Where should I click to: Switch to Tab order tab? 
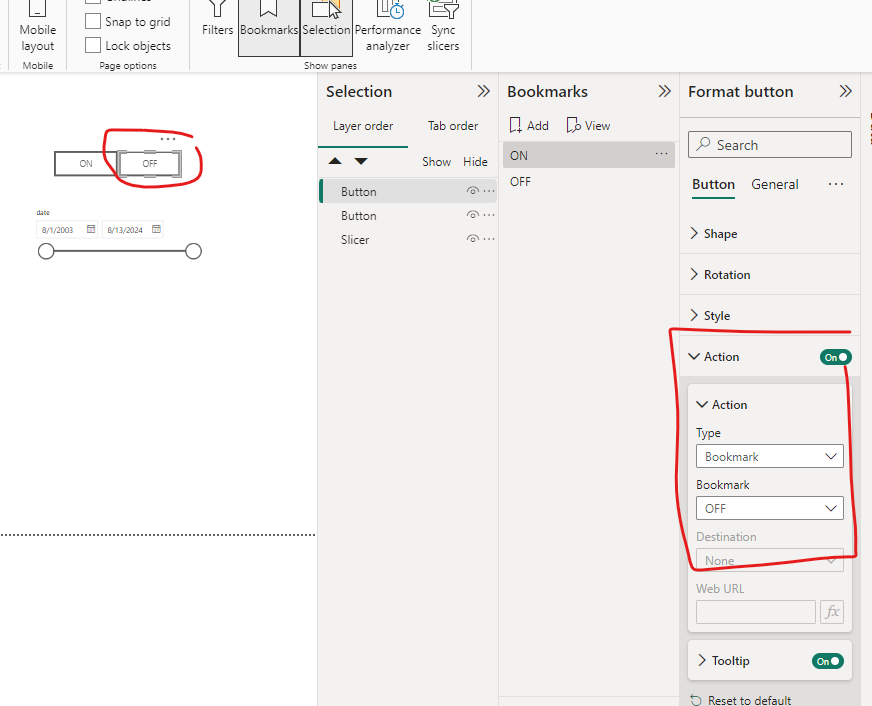coord(453,126)
